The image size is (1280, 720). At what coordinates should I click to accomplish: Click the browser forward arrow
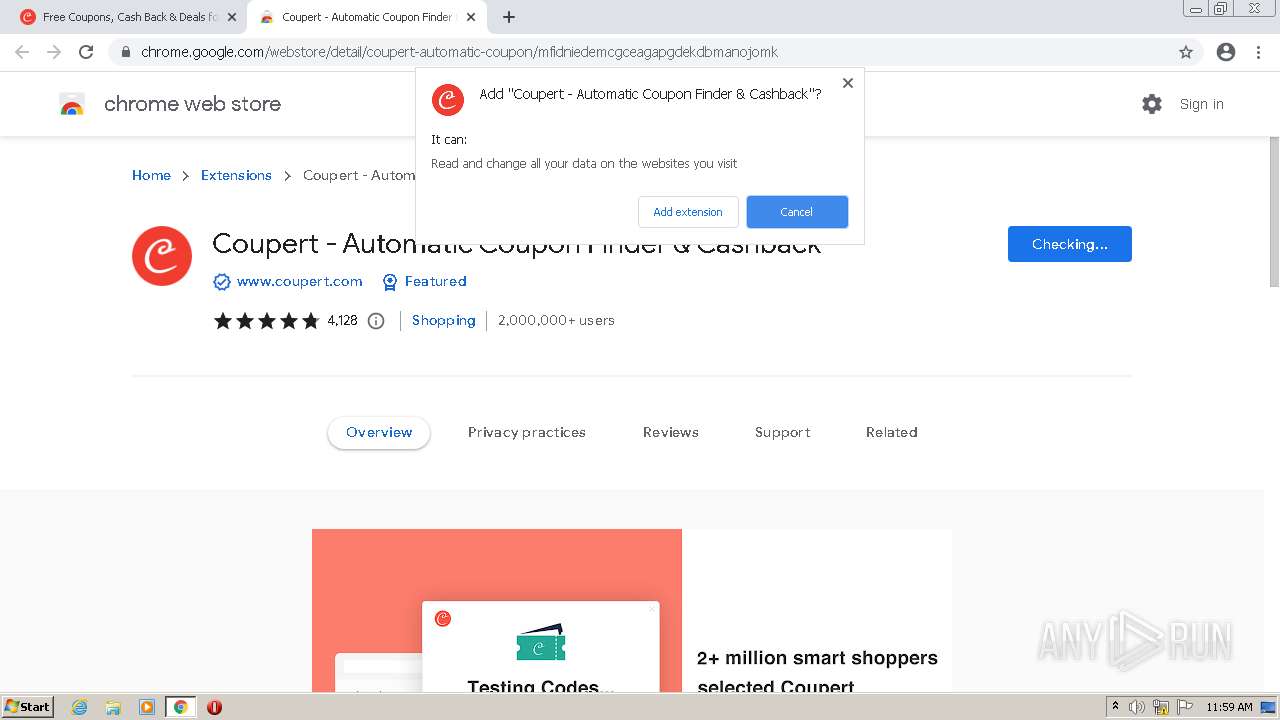pos(54,52)
